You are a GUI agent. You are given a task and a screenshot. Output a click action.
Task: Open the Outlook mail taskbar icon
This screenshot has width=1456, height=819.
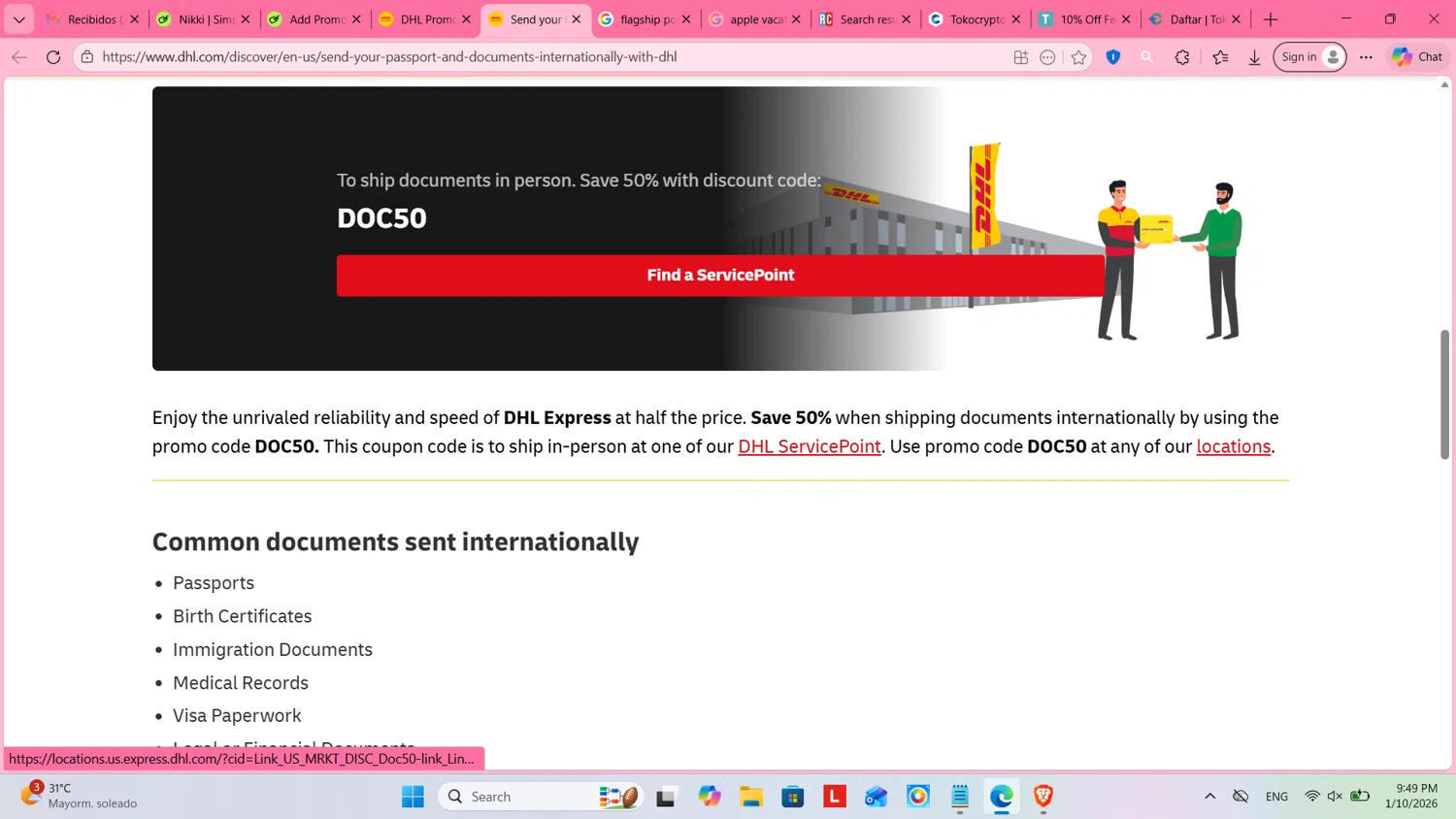(x=877, y=797)
